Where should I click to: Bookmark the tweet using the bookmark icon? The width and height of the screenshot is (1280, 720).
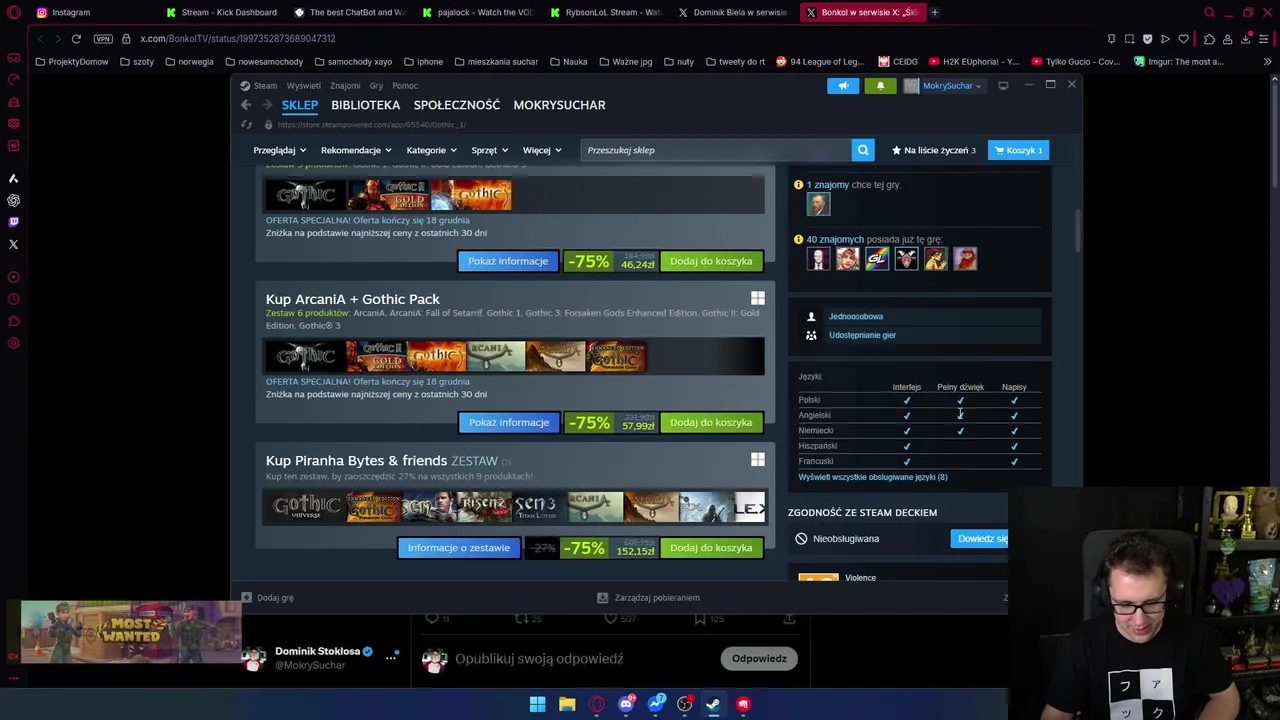[700, 619]
